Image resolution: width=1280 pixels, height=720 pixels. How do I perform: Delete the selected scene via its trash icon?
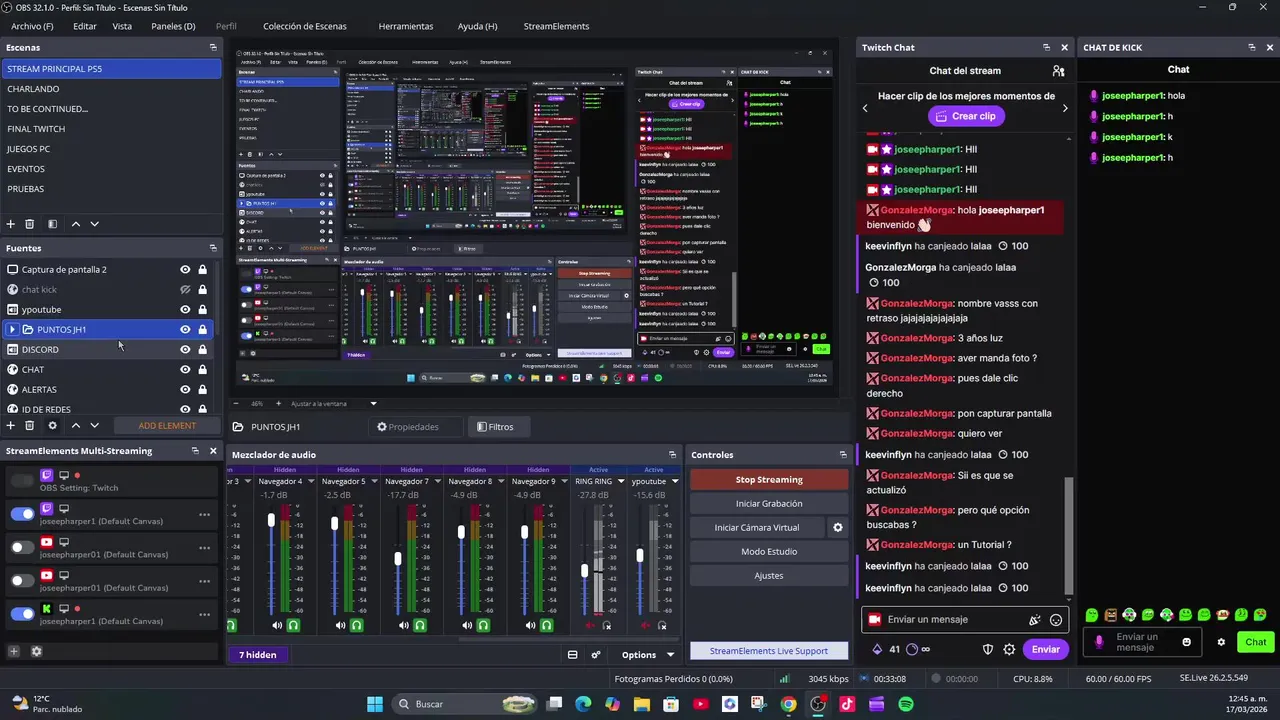click(30, 224)
